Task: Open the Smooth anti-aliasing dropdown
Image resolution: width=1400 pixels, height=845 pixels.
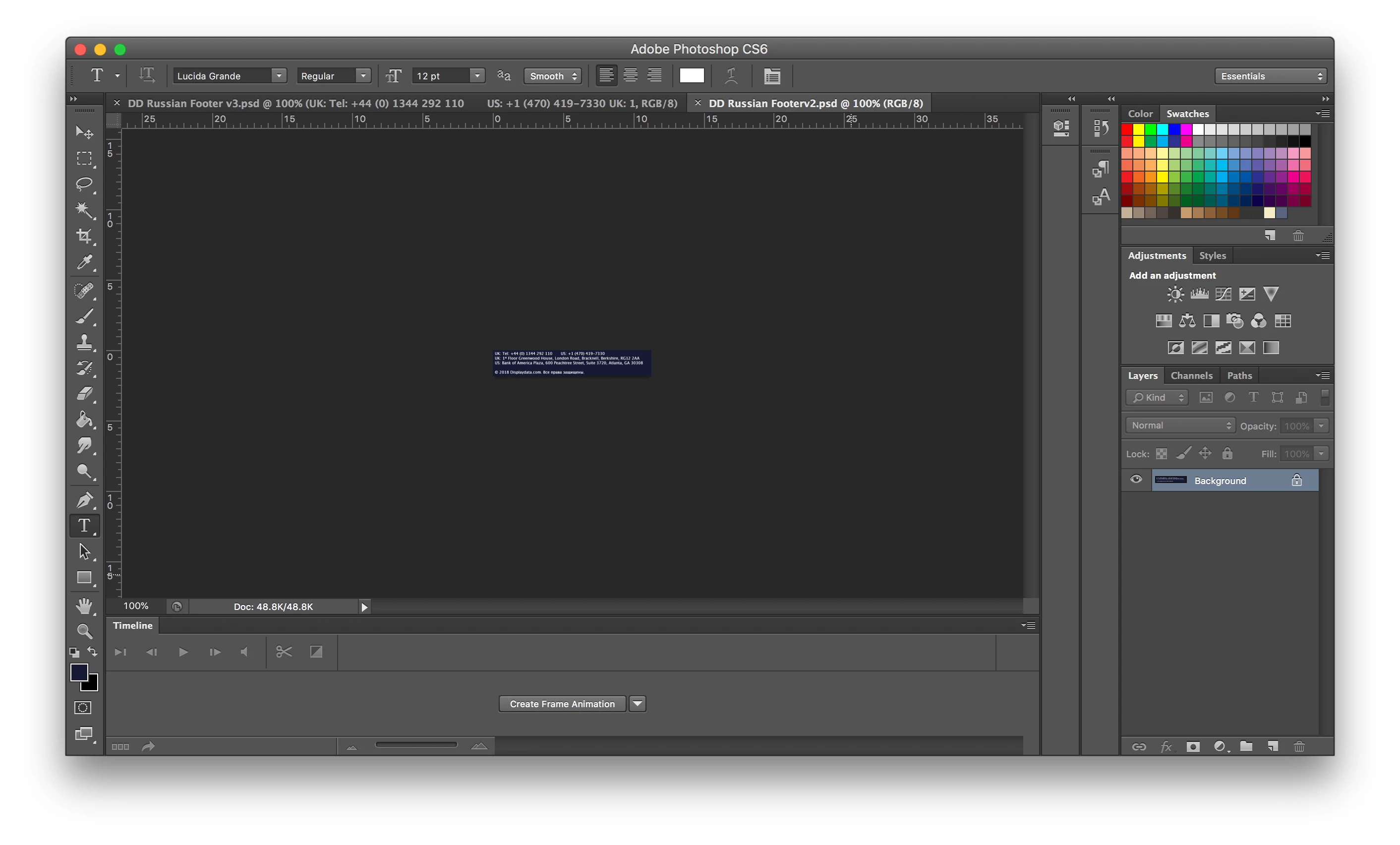Action: click(552, 75)
